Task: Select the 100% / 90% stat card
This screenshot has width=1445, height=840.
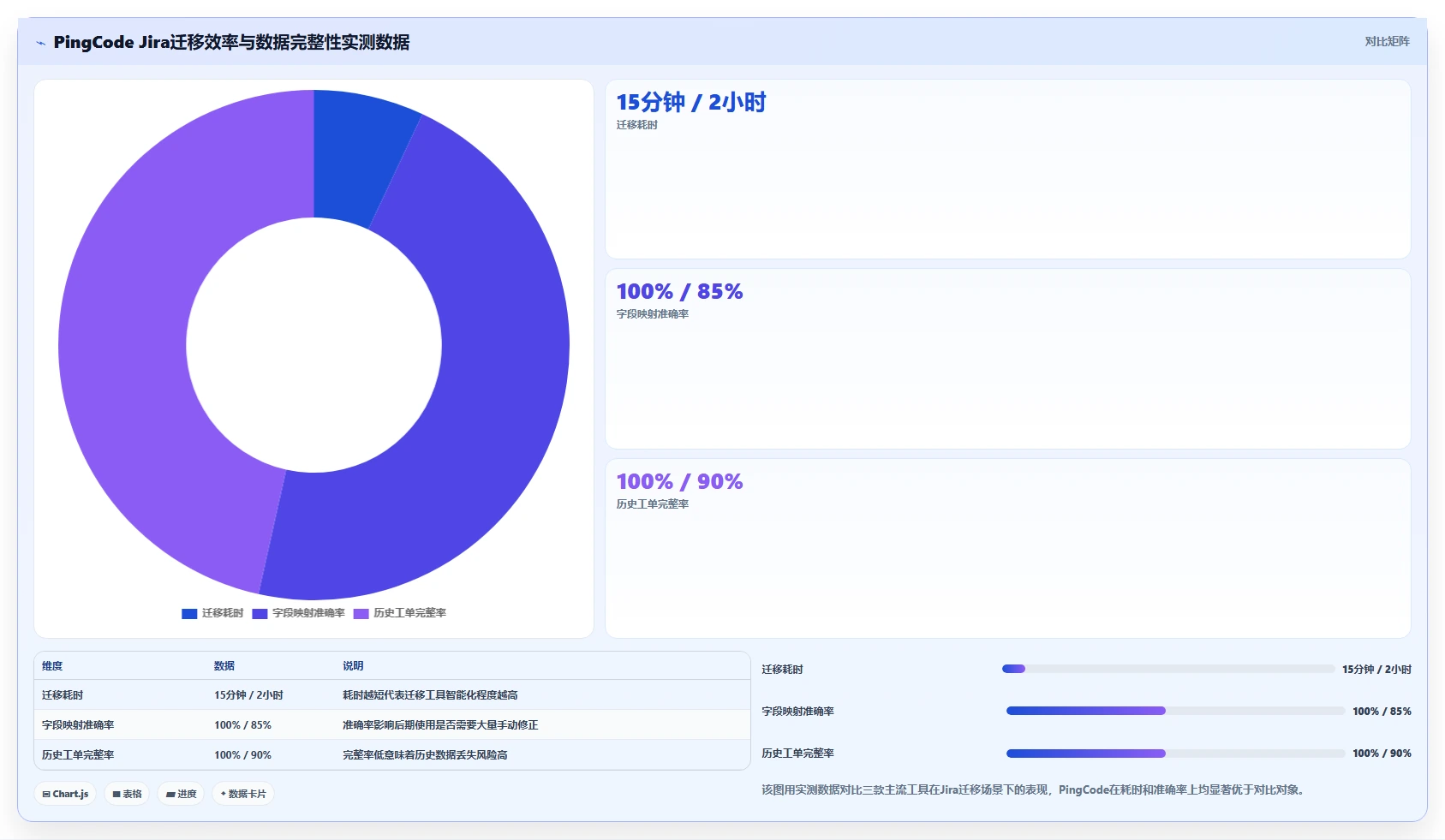Action: 1007,548
